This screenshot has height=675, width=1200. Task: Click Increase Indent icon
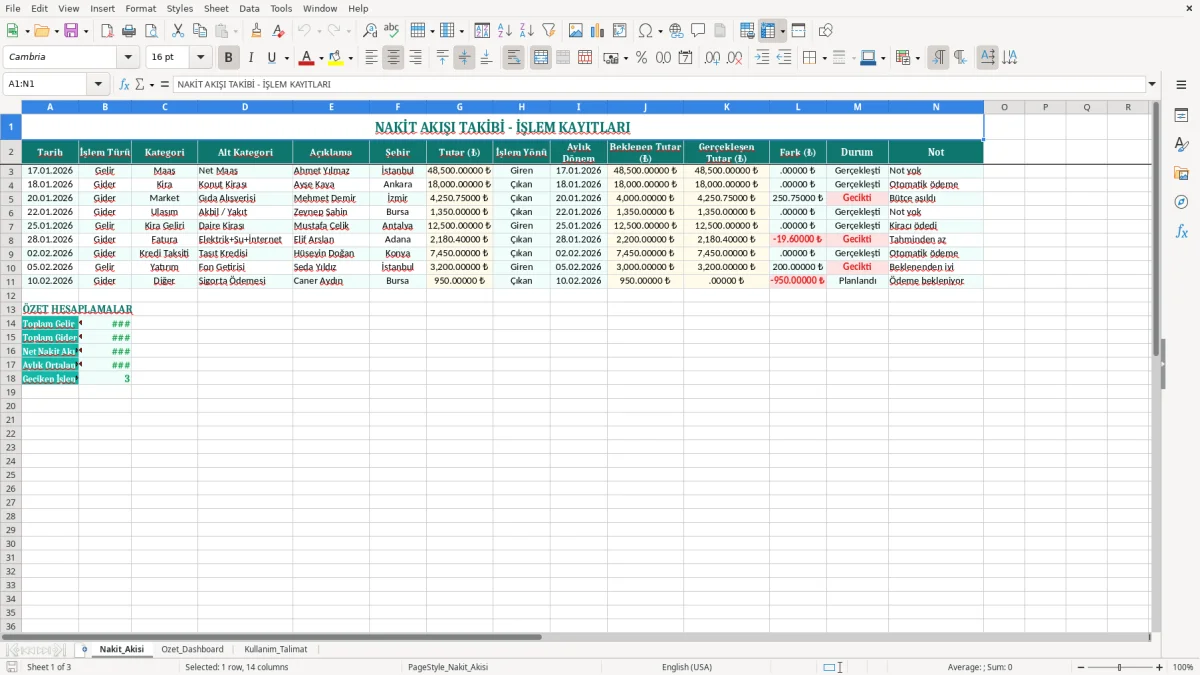point(762,58)
